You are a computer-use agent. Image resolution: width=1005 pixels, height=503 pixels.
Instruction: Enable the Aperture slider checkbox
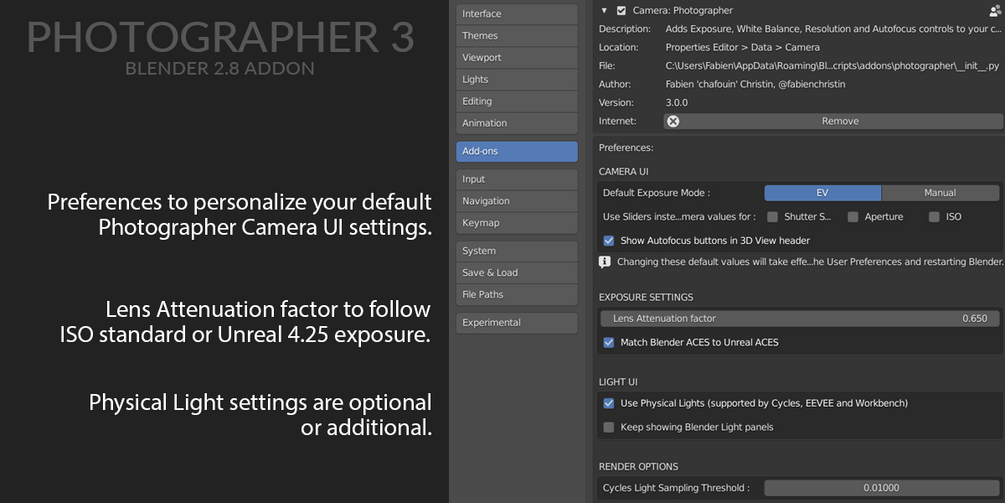pos(853,217)
